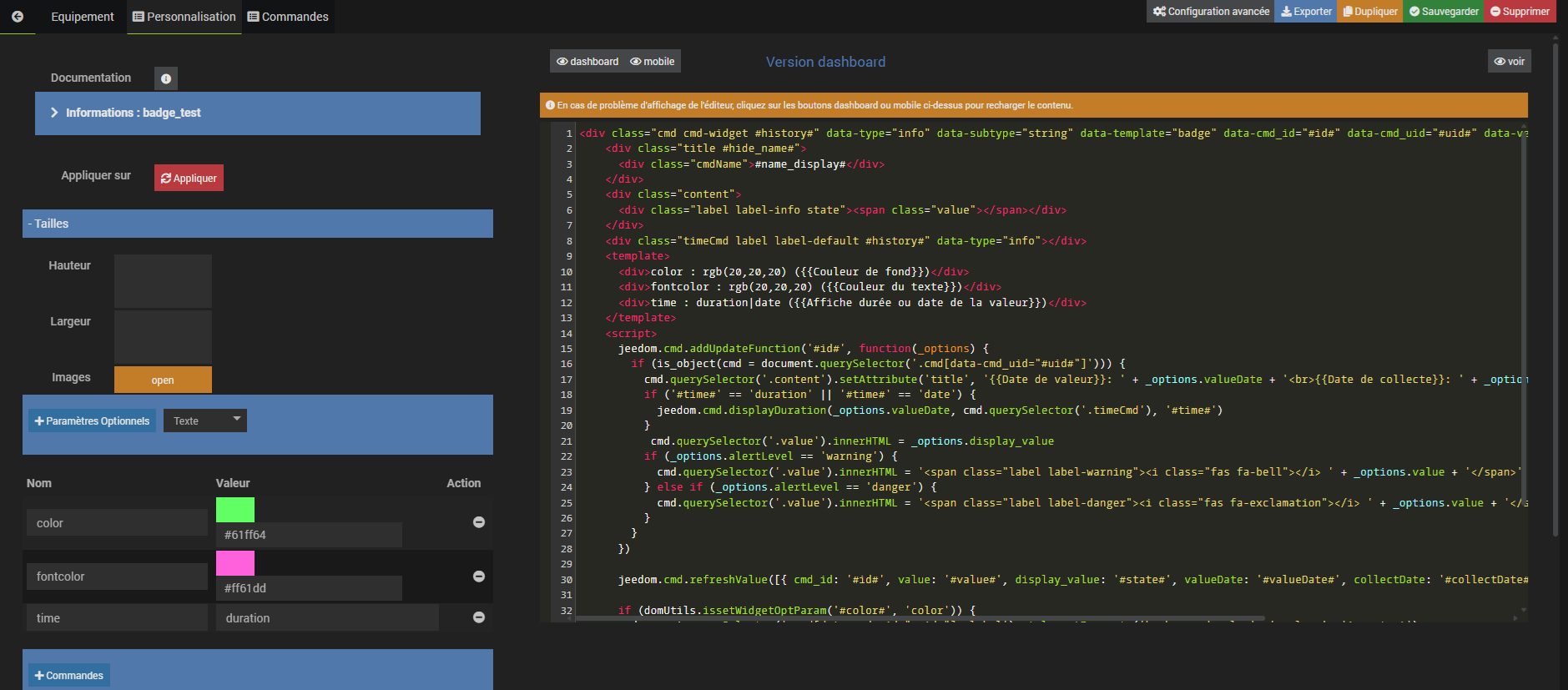Click the back arrow icon
Viewport: 1568px width, 690px height.
[x=18, y=16]
